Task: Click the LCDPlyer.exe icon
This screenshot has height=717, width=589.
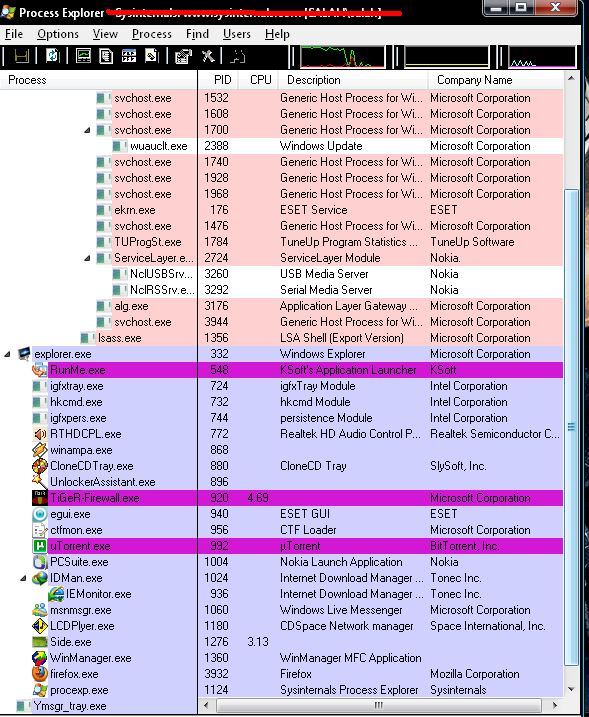Action: (x=40, y=626)
